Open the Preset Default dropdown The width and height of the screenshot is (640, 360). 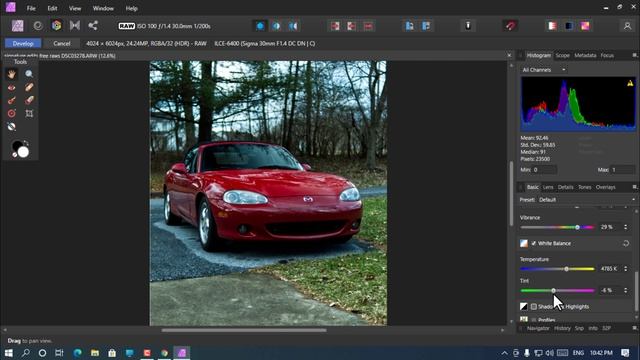[587, 200]
